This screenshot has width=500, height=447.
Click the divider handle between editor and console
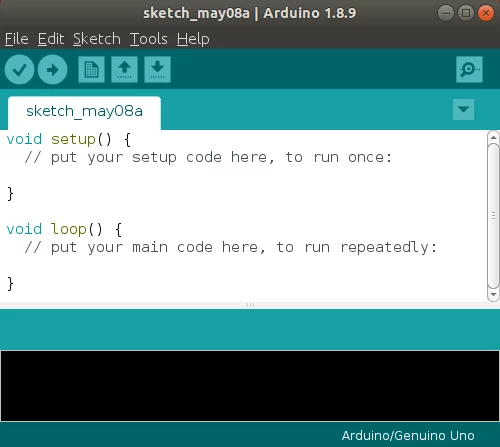250,305
